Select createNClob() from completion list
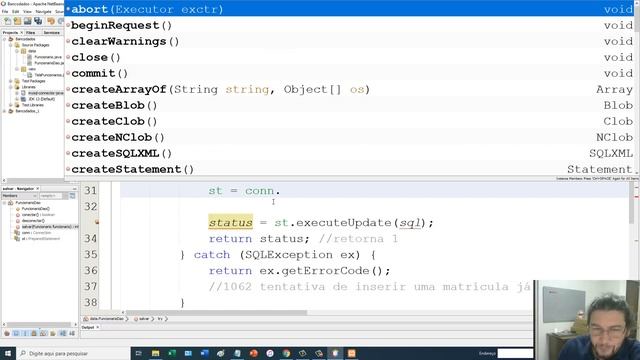Screen dimensions: 640x360 349,137
